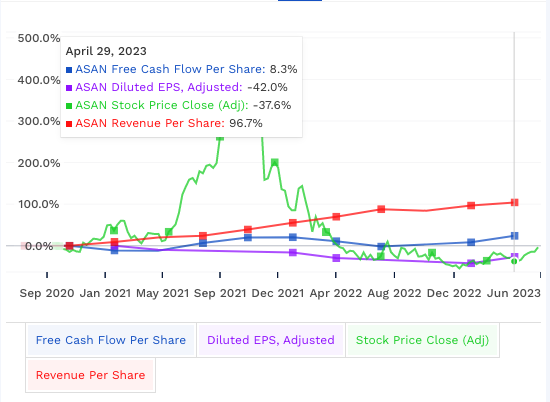
Task: Click the Aug 2022 x-axis label
Action: [394, 293]
